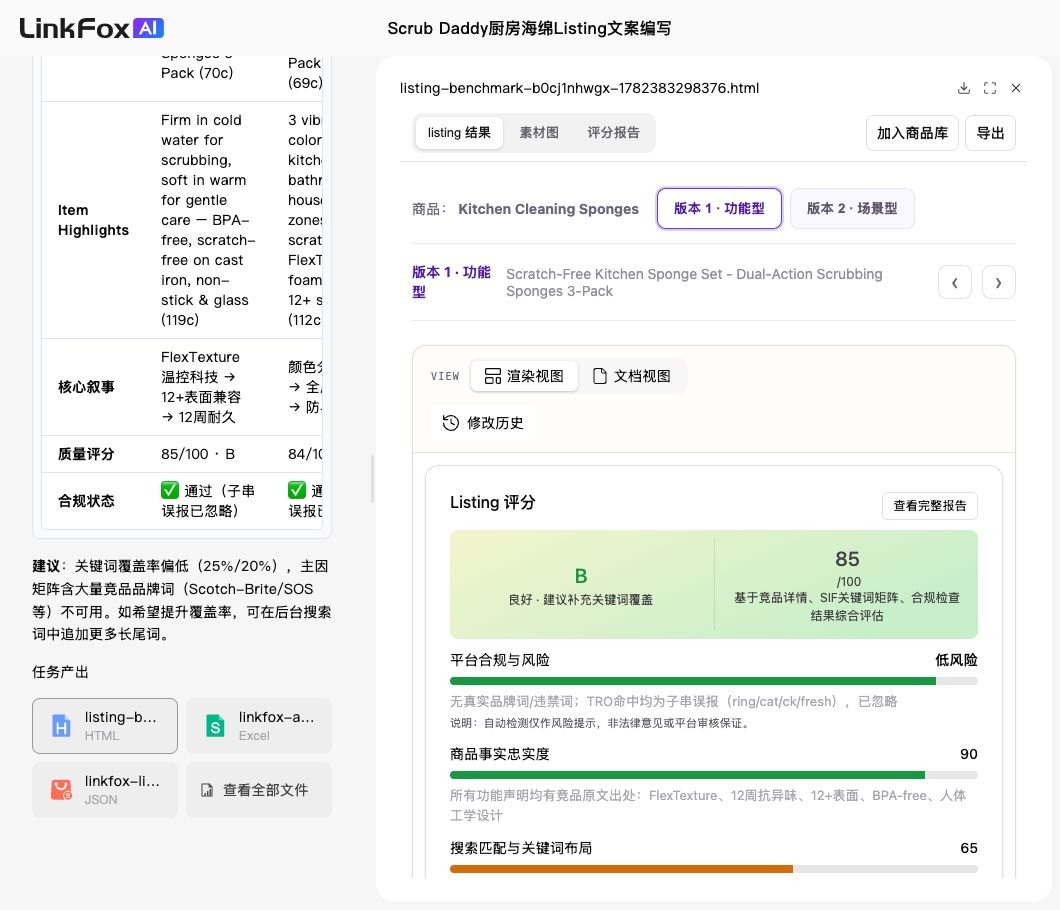Click the 导出 button
The height and width of the screenshot is (910, 1060).
[x=990, y=133]
